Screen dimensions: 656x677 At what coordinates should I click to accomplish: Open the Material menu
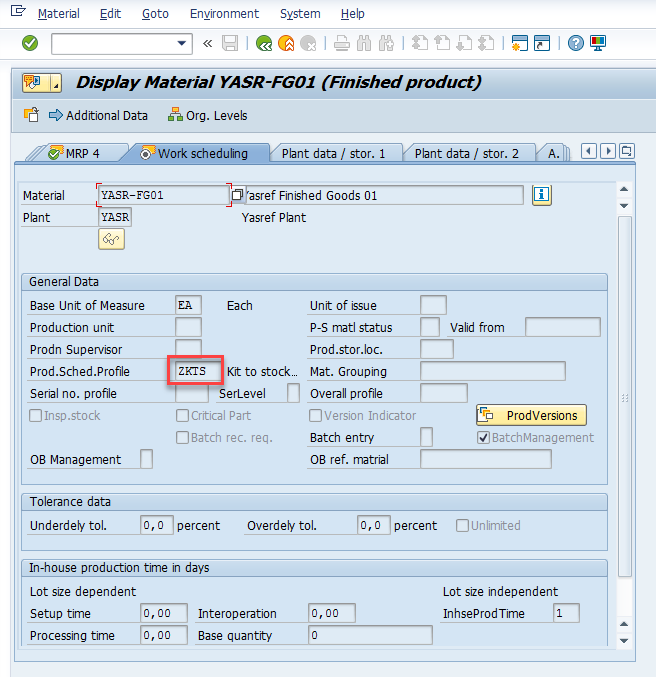click(58, 14)
